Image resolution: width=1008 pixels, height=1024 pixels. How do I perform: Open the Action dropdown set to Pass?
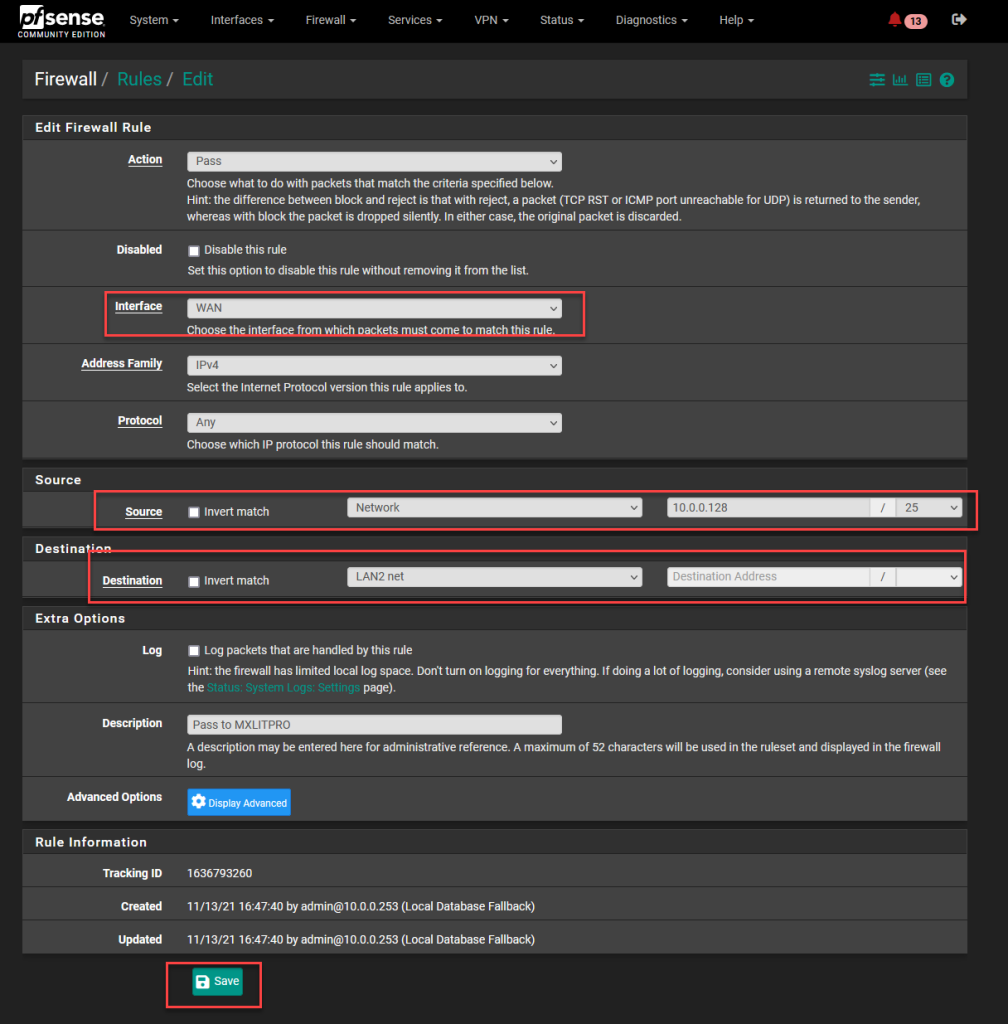click(374, 161)
